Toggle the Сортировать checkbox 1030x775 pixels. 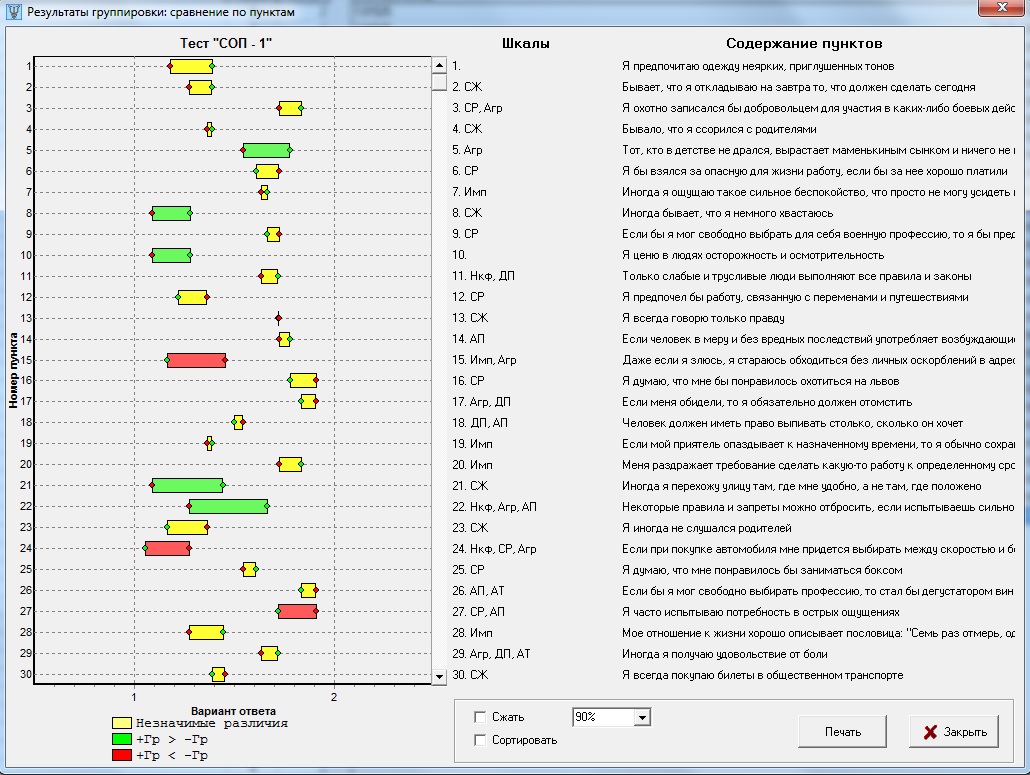(x=480, y=740)
